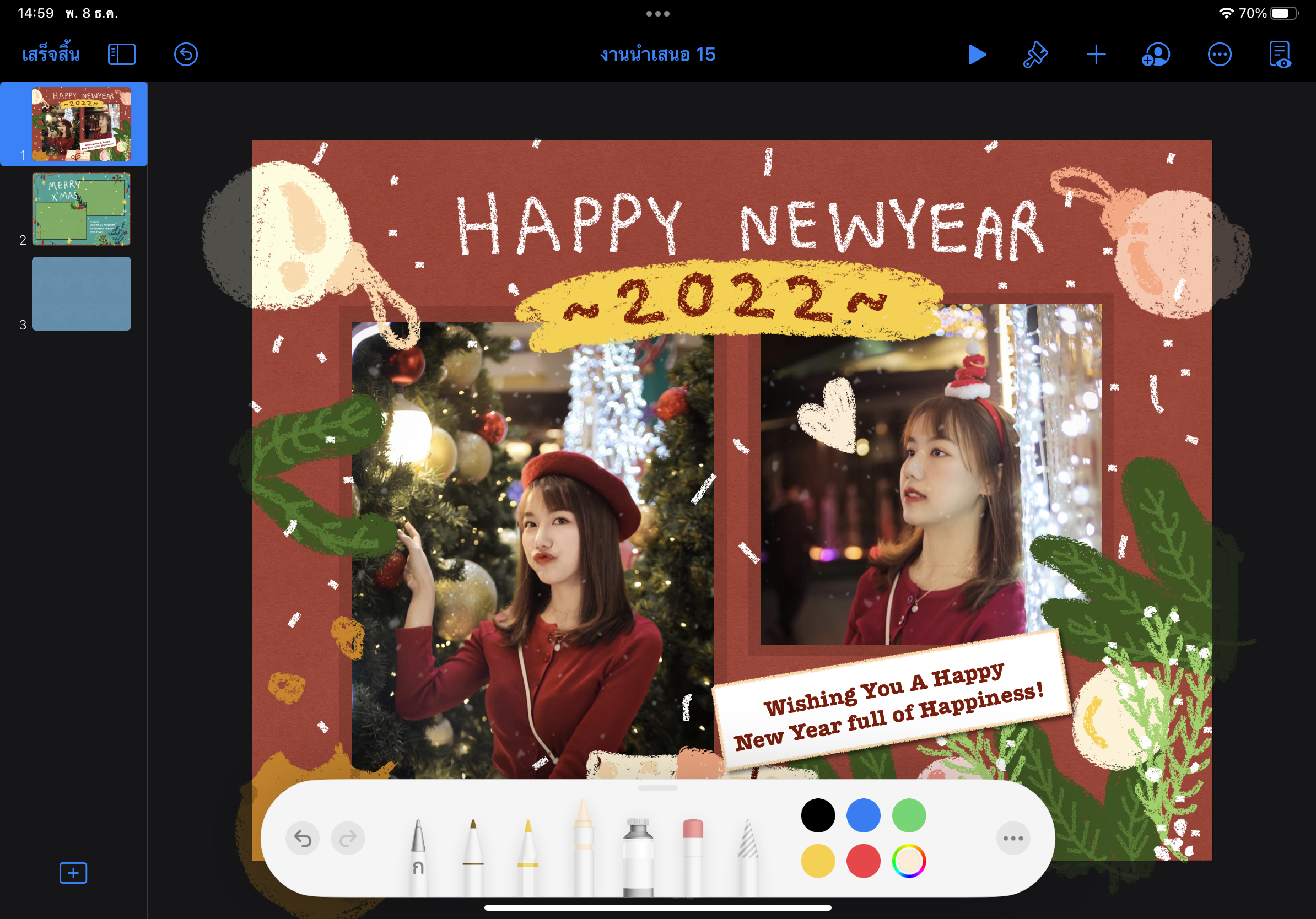This screenshot has width=1316, height=919.
Task: Expand drawing toolbar more options
Action: [x=1013, y=838]
